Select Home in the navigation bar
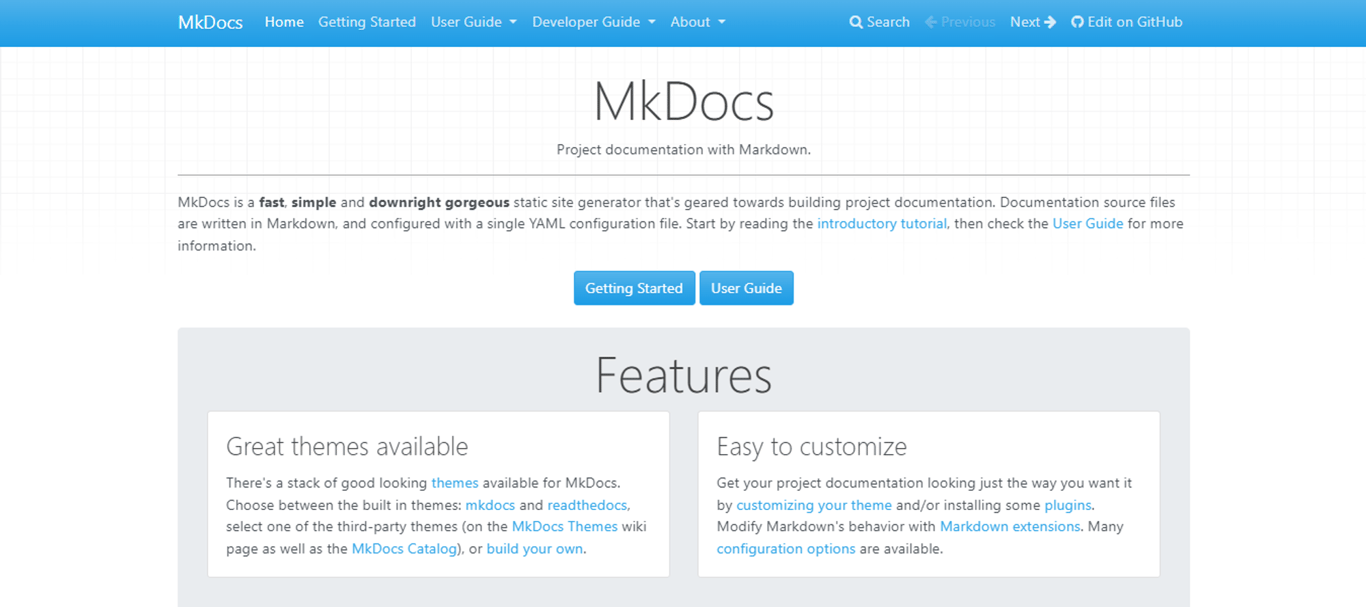The width and height of the screenshot is (1366, 607). click(284, 22)
